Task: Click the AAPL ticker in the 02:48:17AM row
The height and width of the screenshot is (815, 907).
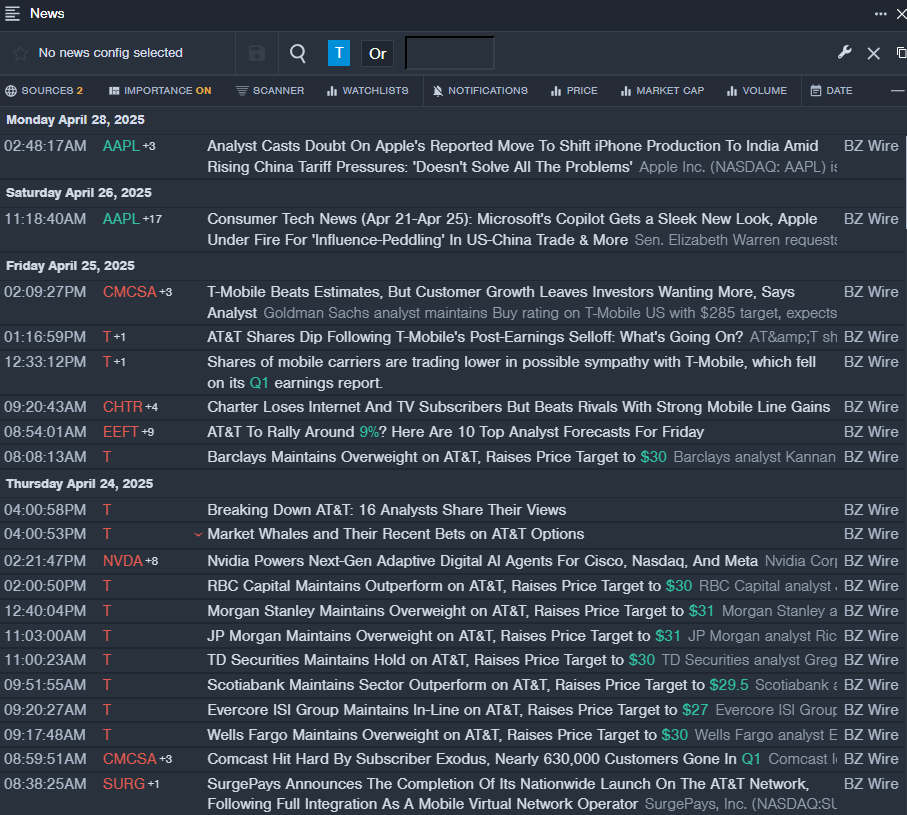Action: (121, 146)
